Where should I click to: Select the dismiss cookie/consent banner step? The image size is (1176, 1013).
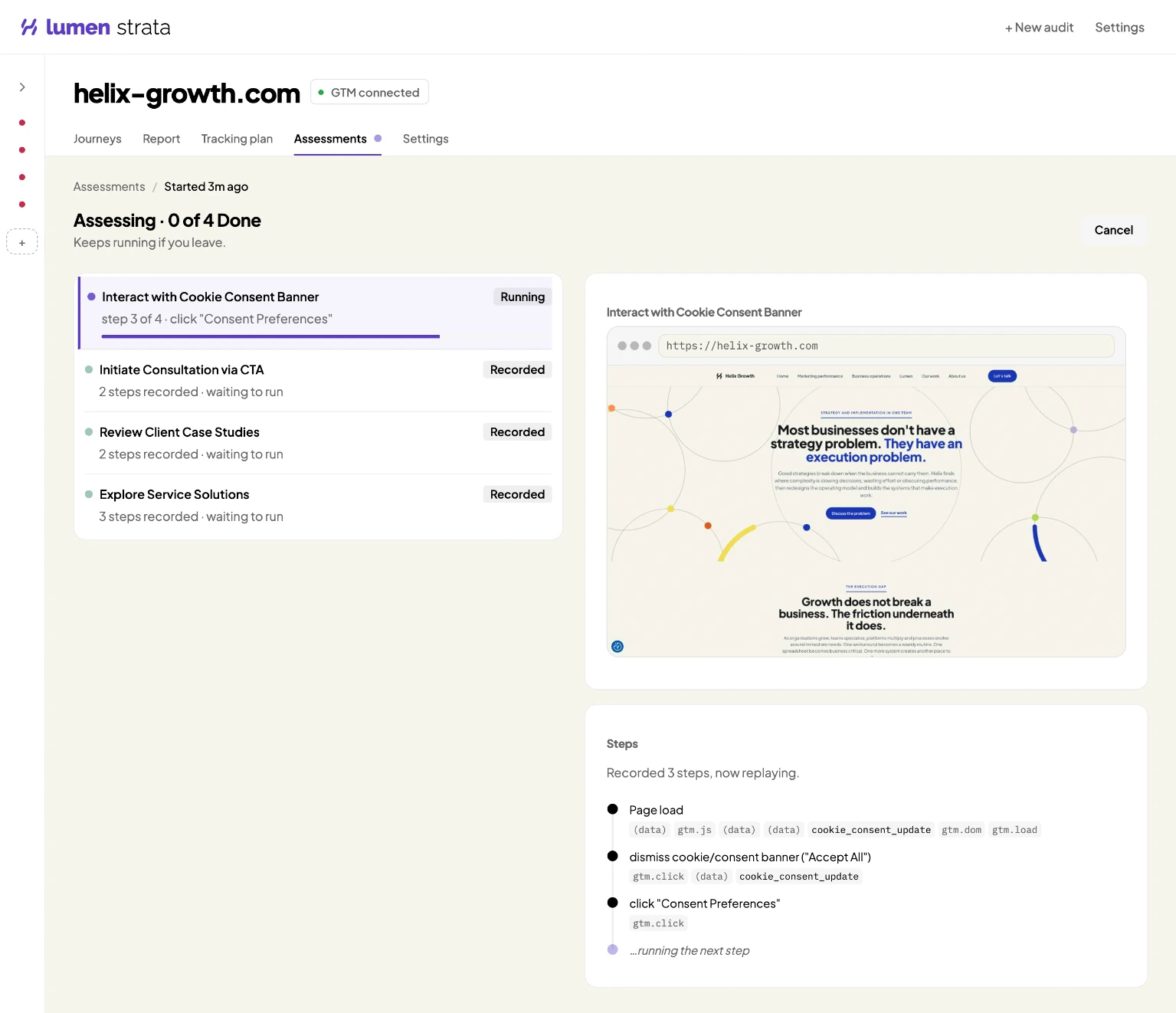click(x=750, y=857)
